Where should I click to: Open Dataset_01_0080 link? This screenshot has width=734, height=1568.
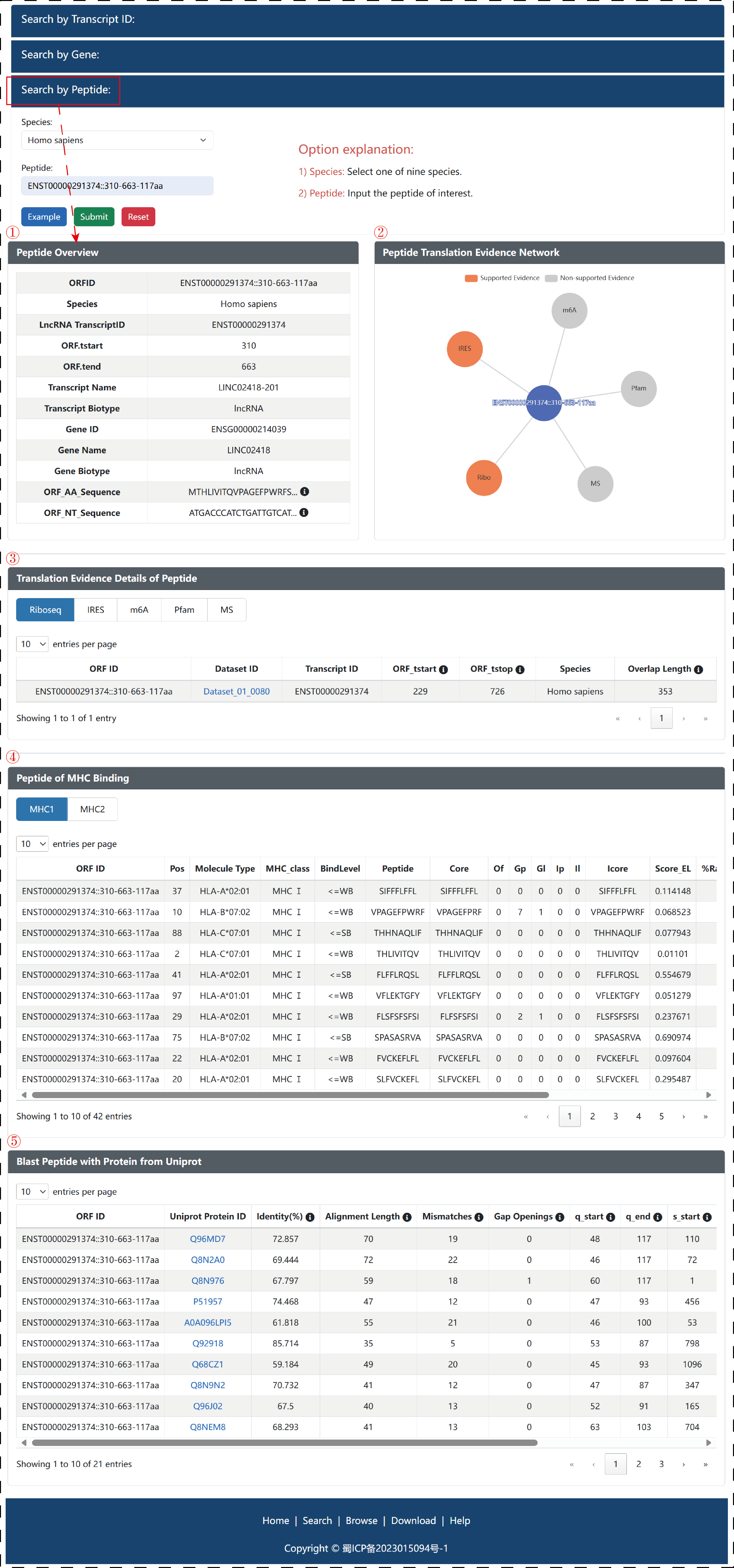[236, 692]
